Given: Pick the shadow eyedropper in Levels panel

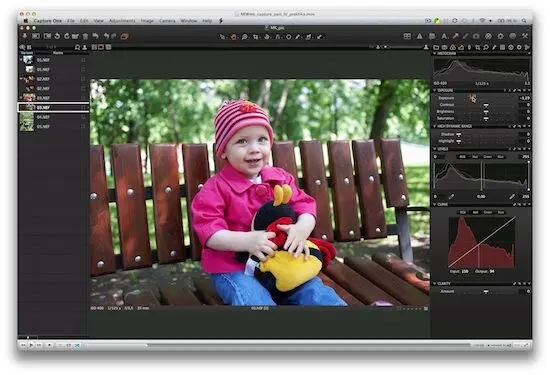Looking at the screenshot, I should 451,197.
